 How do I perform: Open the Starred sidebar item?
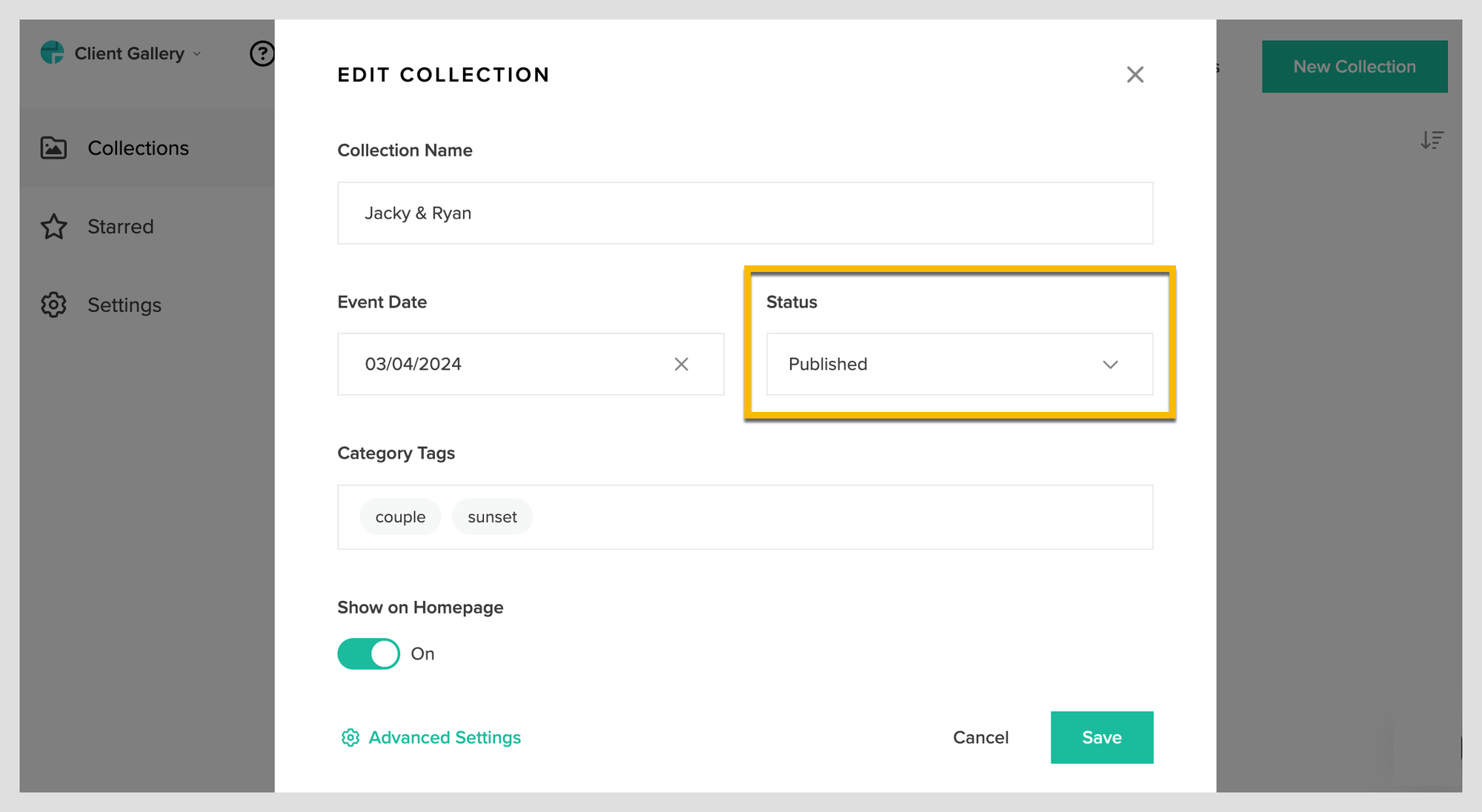click(x=120, y=227)
